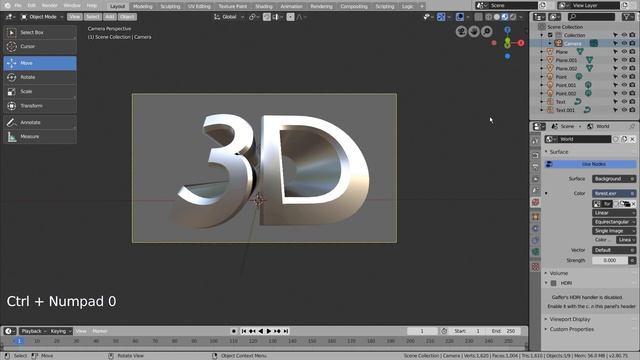Click the End frame field
The height and width of the screenshot is (360, 640).
click(503, 331)
